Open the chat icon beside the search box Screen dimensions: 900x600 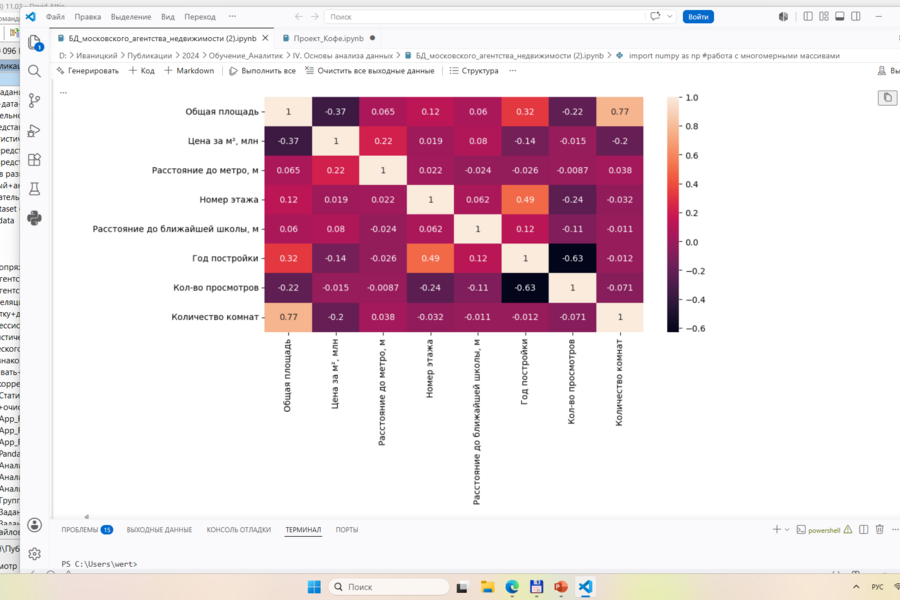(655, 17)
